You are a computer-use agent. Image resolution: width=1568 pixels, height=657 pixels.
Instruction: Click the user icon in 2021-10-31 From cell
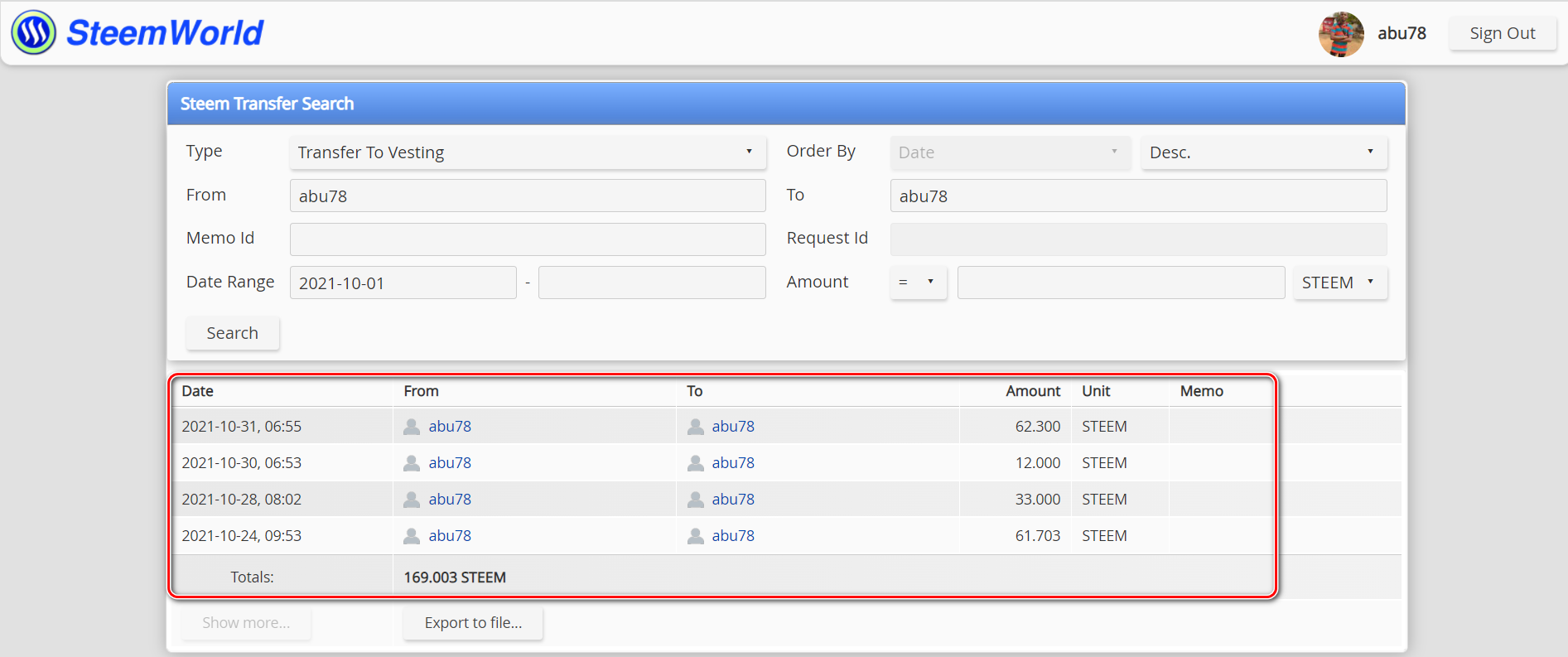[412, 427]
